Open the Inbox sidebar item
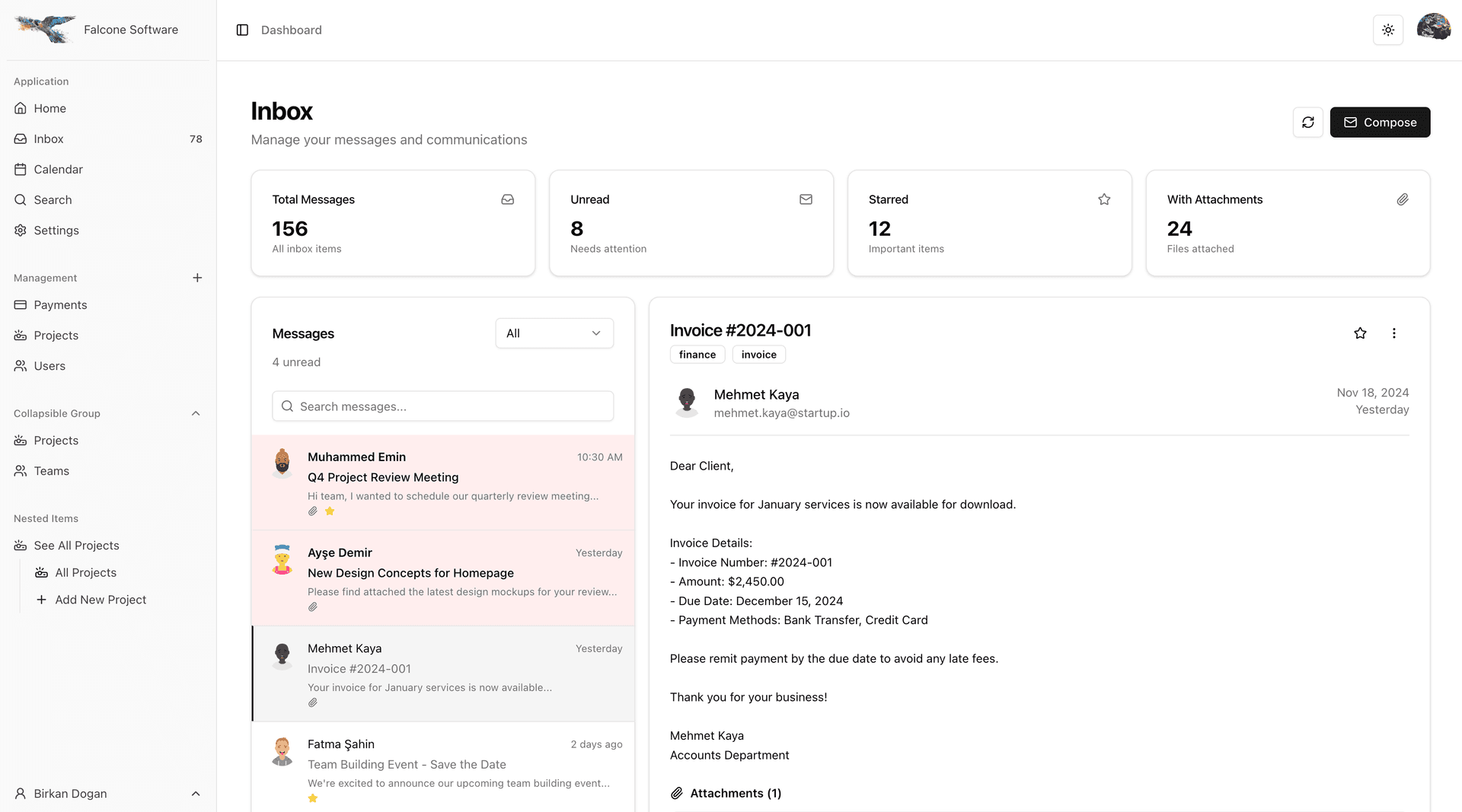Screen dimensions: 1462x812 click(x=48, y=139)
